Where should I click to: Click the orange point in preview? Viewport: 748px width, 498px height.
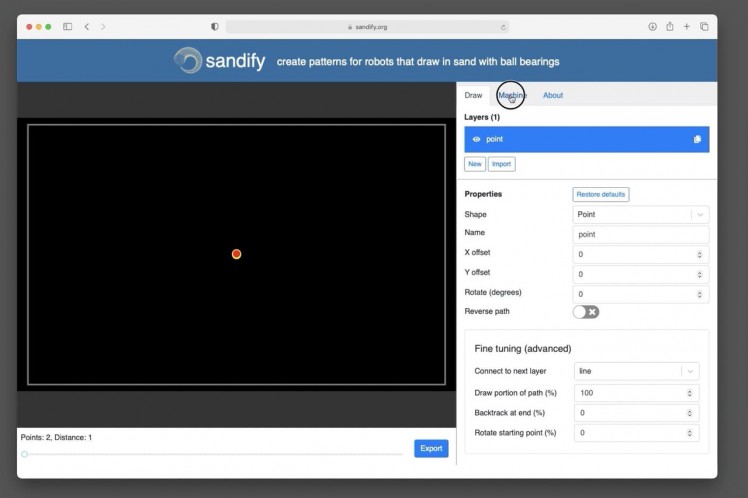[x=236, y=254]
